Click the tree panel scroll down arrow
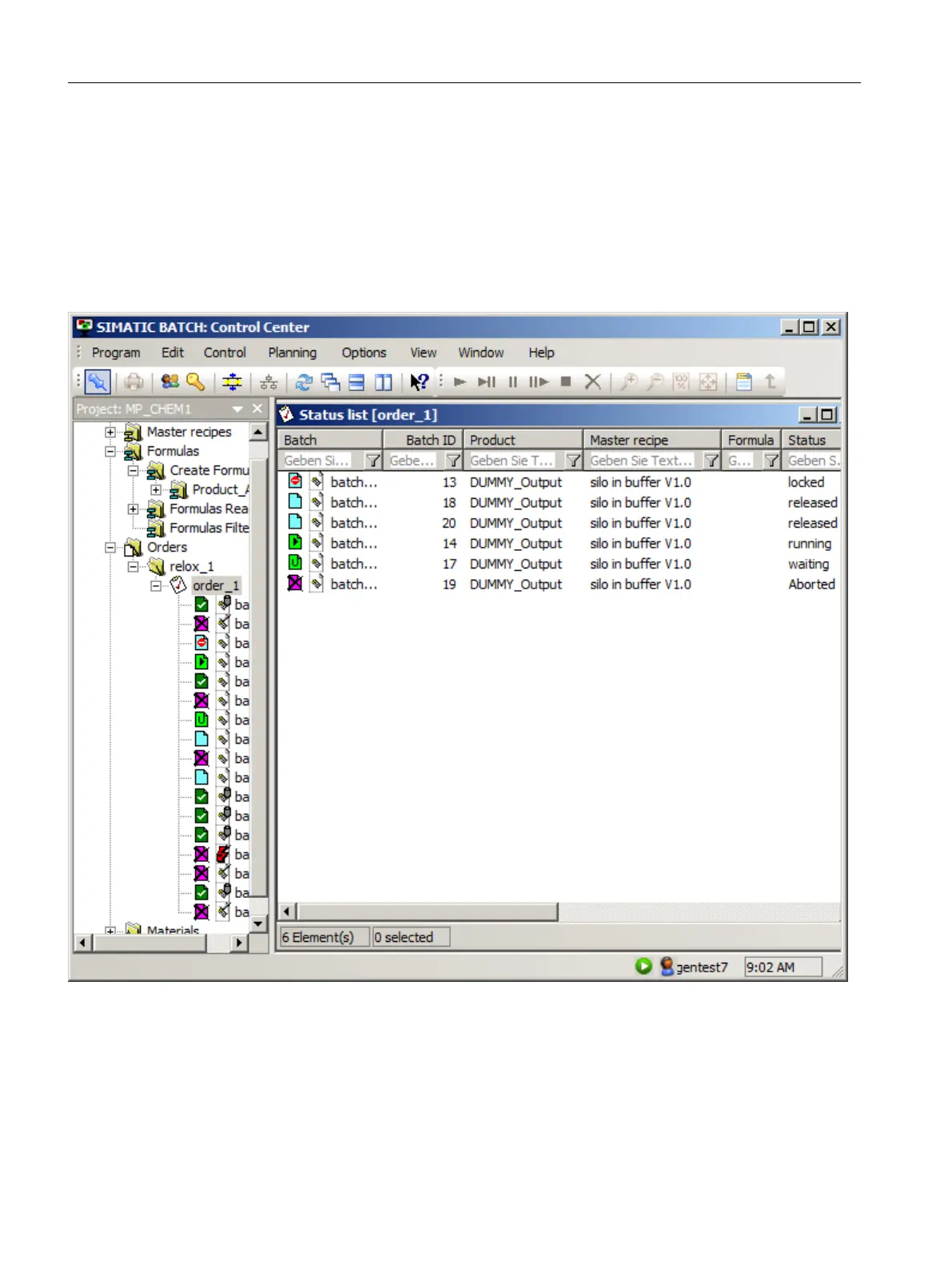Image resolution: width=952 pixels, height=1269 pixels. click(x=258, y=924)
